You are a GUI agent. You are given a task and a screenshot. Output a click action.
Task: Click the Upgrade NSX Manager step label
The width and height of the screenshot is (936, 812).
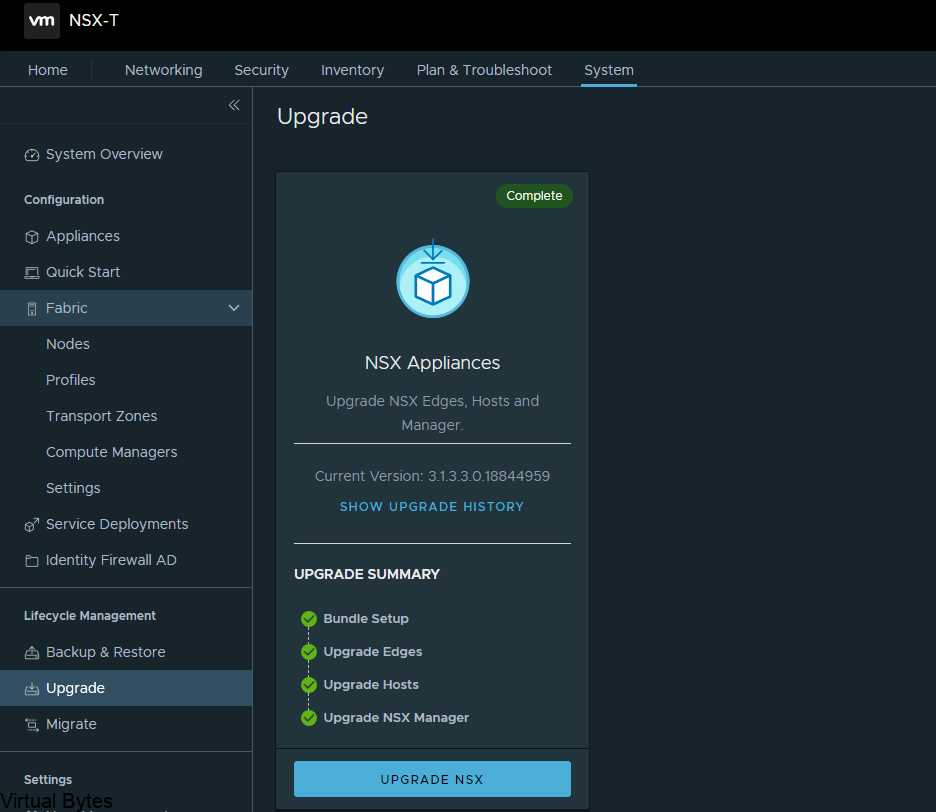[396, 718]
